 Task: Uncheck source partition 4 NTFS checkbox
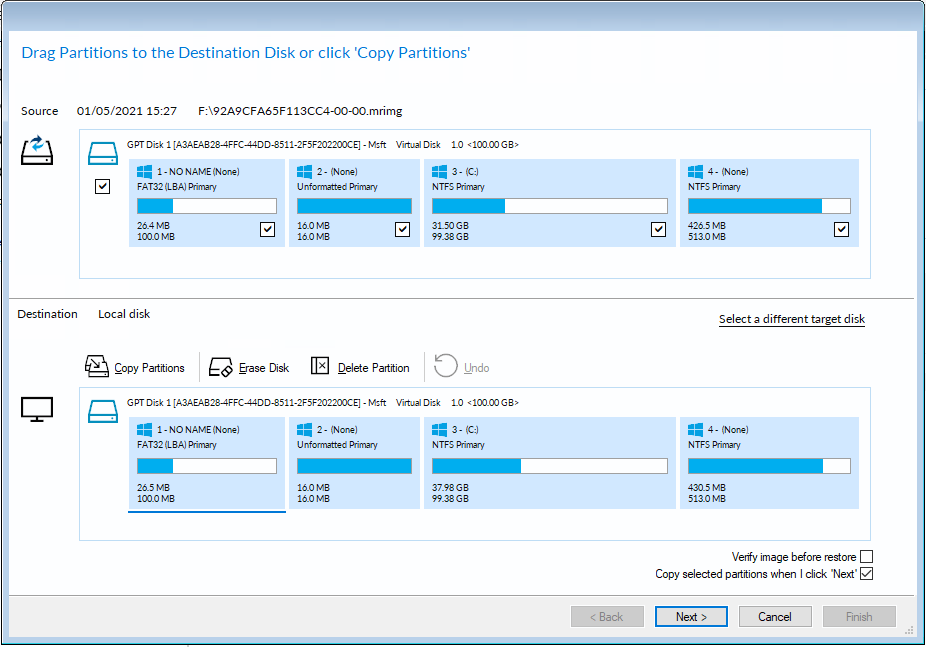(841, 230)
